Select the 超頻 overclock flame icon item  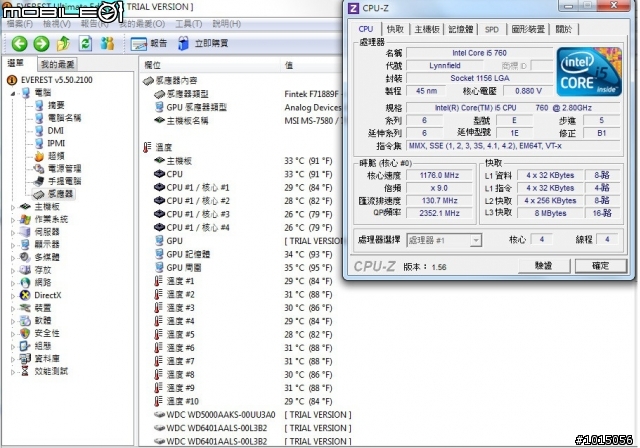click(x=39, y=156)
